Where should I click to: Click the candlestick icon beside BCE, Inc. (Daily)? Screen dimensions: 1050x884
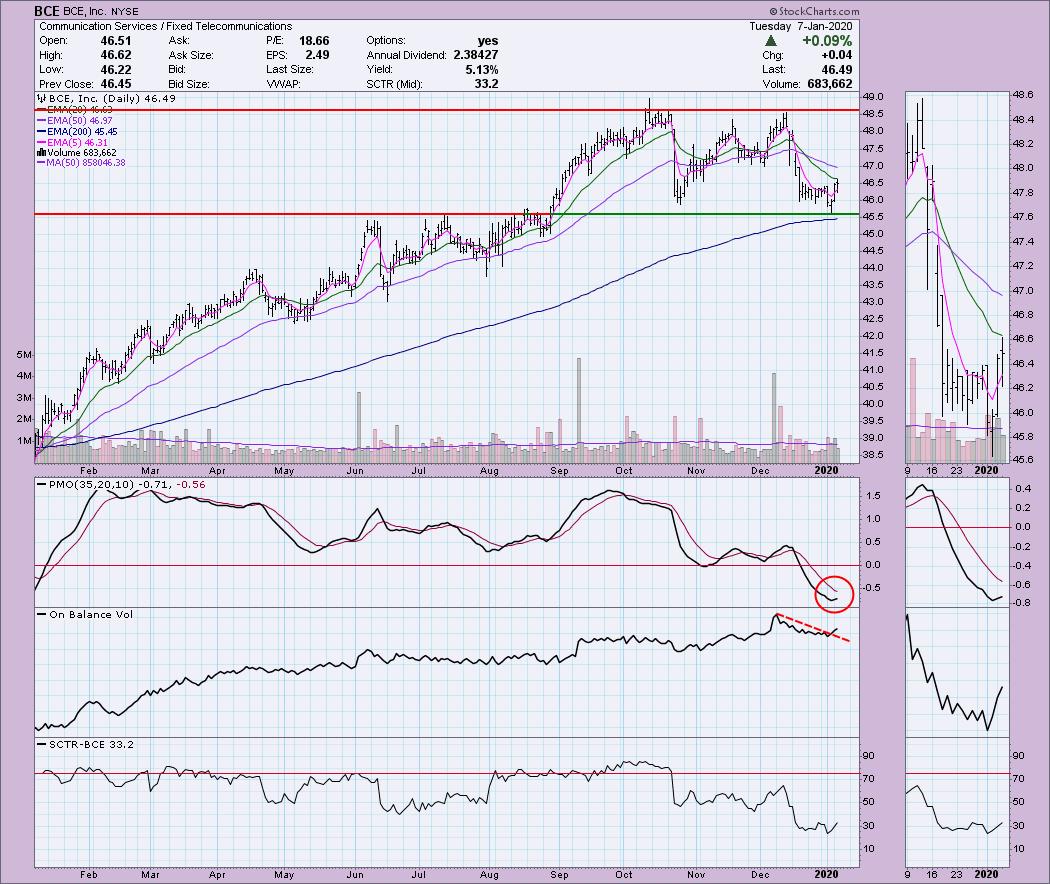click(42, 98)
